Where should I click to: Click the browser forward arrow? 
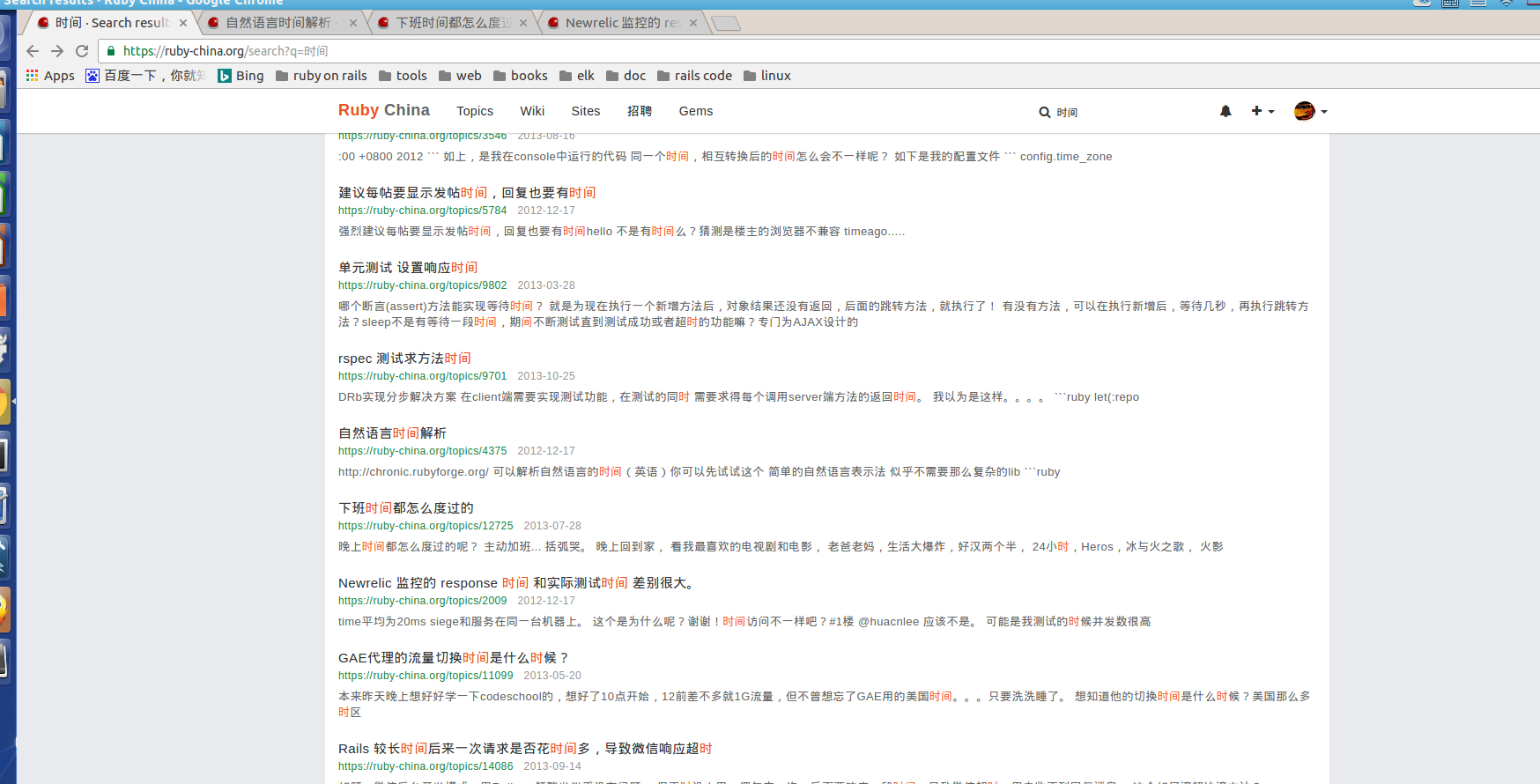pos(57,51)
